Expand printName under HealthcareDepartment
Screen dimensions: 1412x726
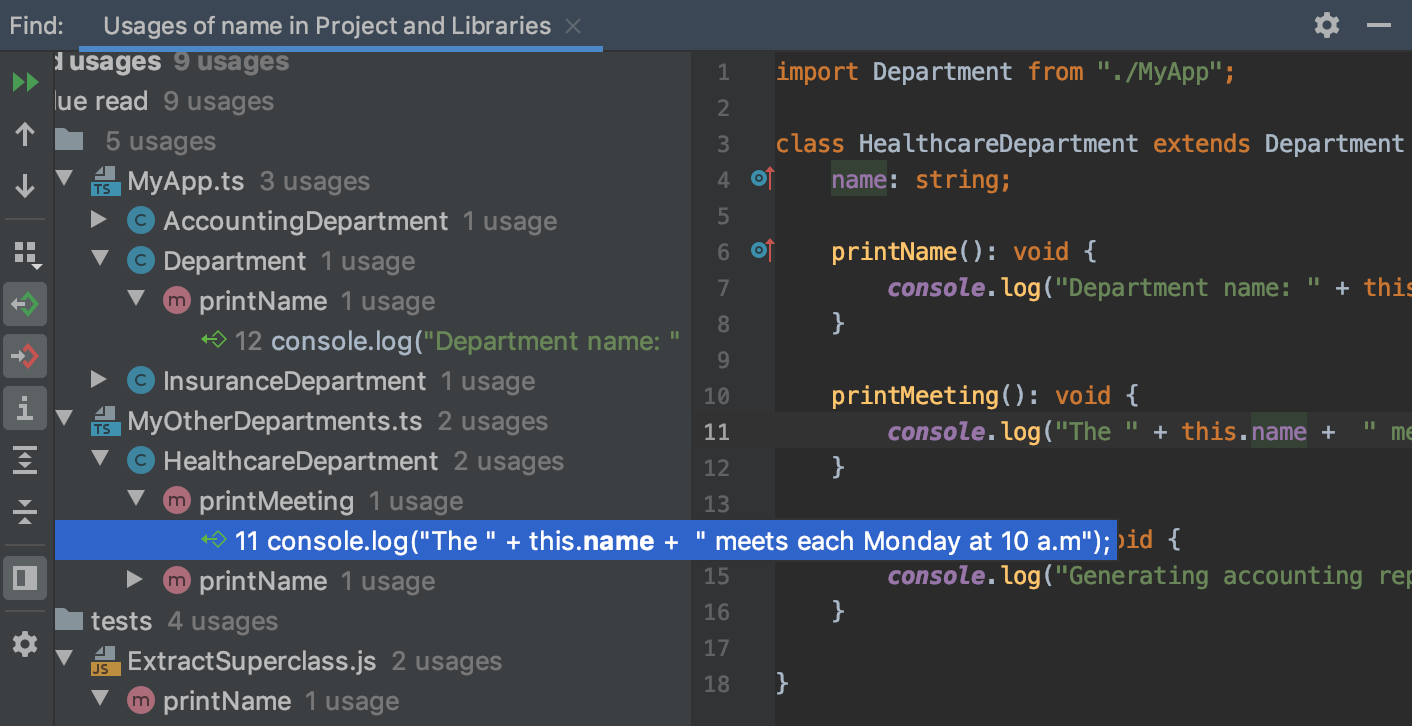tap(134, 580)
